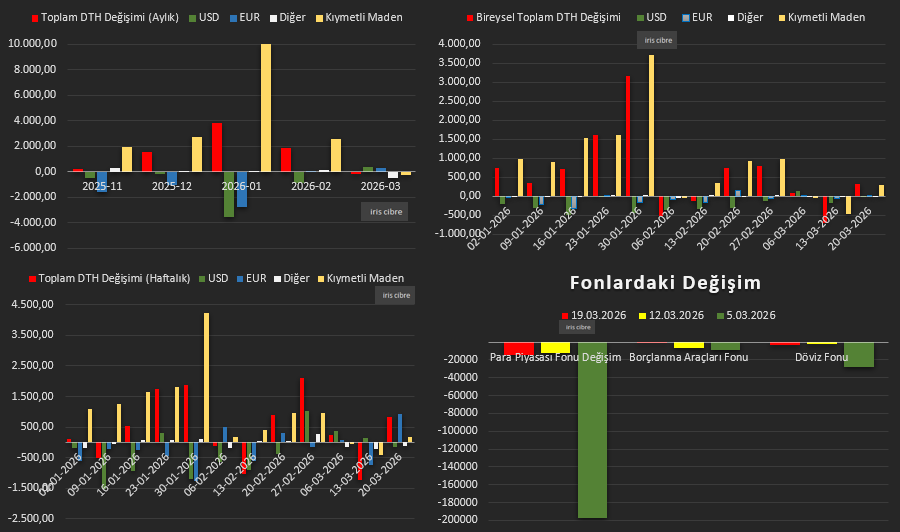Click the USD legend entry in the weekly chart
900x532 pixels.
[x=214, y=278]
